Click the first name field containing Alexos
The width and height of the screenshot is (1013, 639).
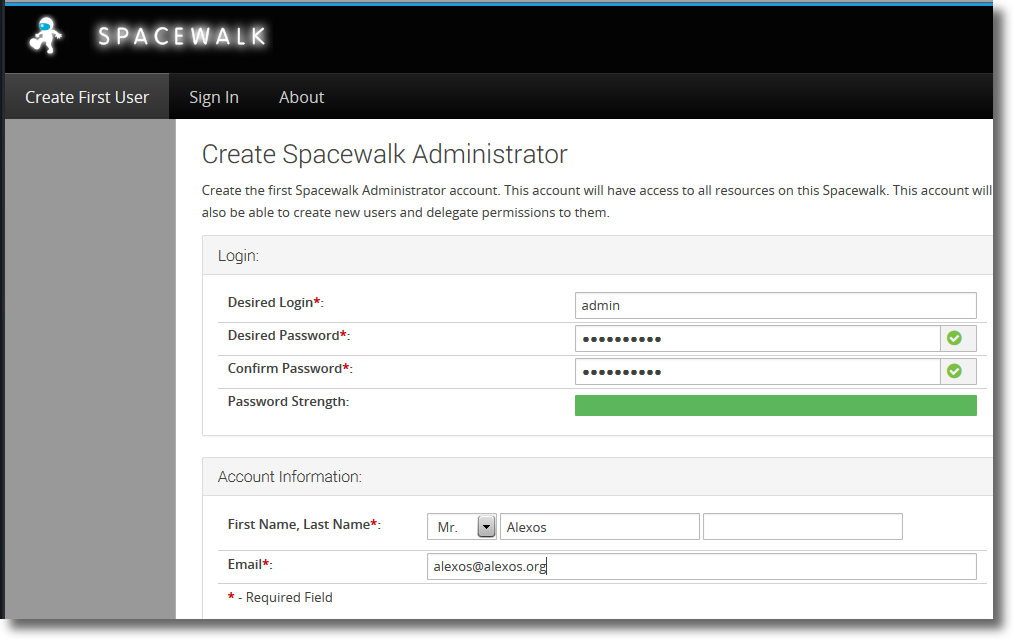pyautogui.click(x=600, y=527)
